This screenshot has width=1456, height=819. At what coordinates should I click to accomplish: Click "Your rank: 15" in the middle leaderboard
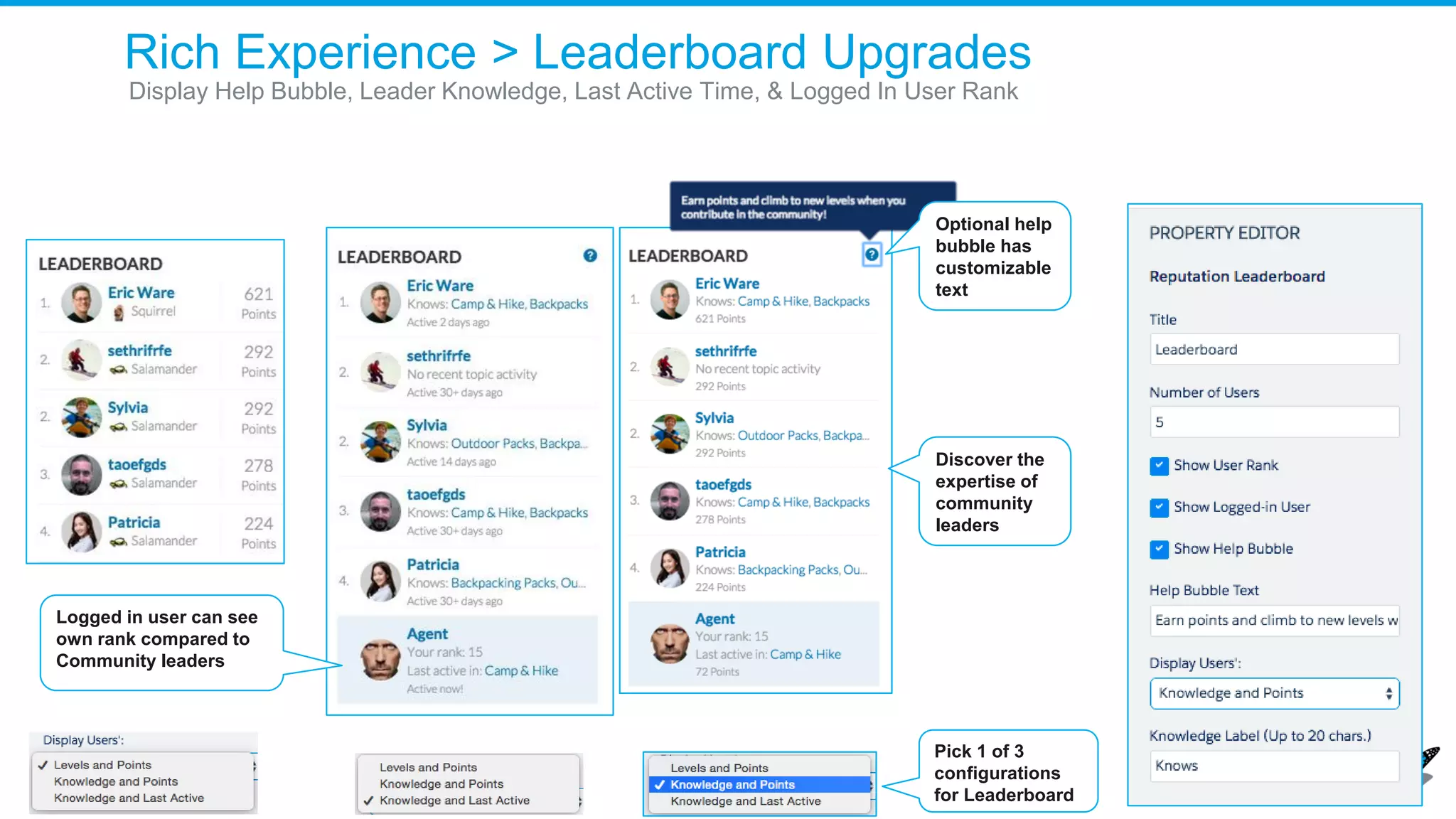[444, 653]
